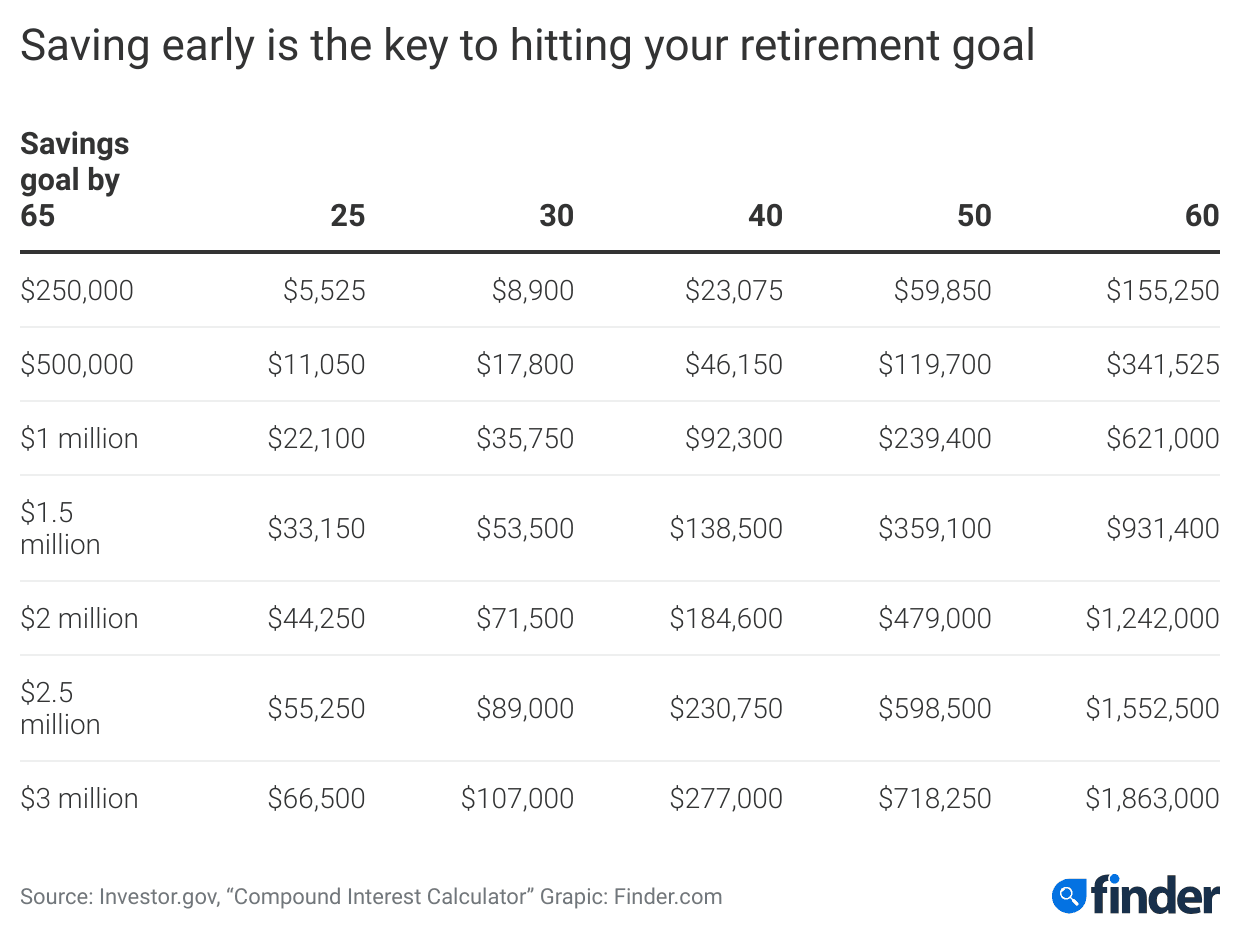Click the $1 million savings goal row label
Screen dimensions: 1240x940
click(x=79, y=438)
